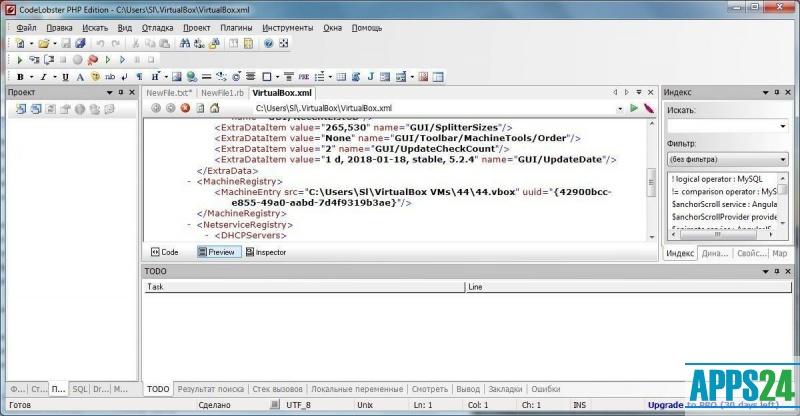Open the Файл menu
Viewport: 800px width, 416px height.
pyautogui.click(x=26, y=28)
